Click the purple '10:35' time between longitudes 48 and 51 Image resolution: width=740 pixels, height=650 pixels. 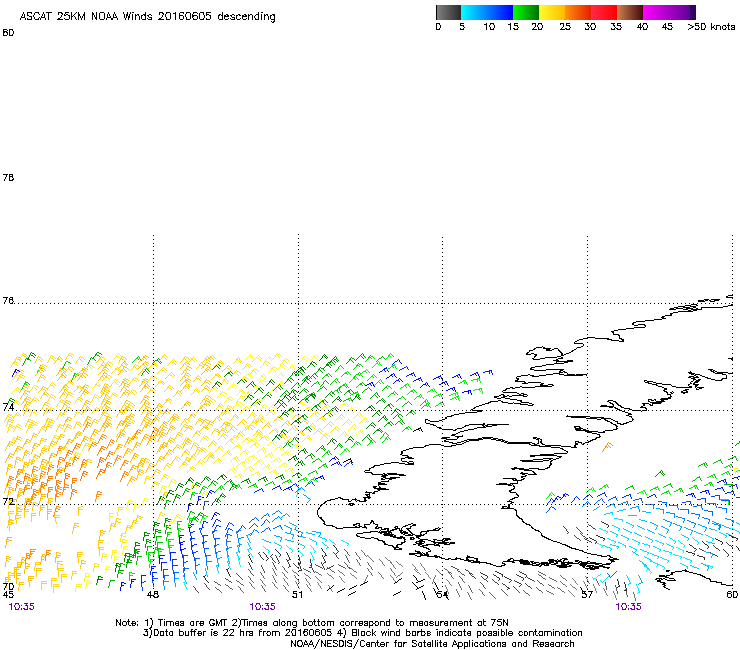pyautogui.click(x=262, y=607)
